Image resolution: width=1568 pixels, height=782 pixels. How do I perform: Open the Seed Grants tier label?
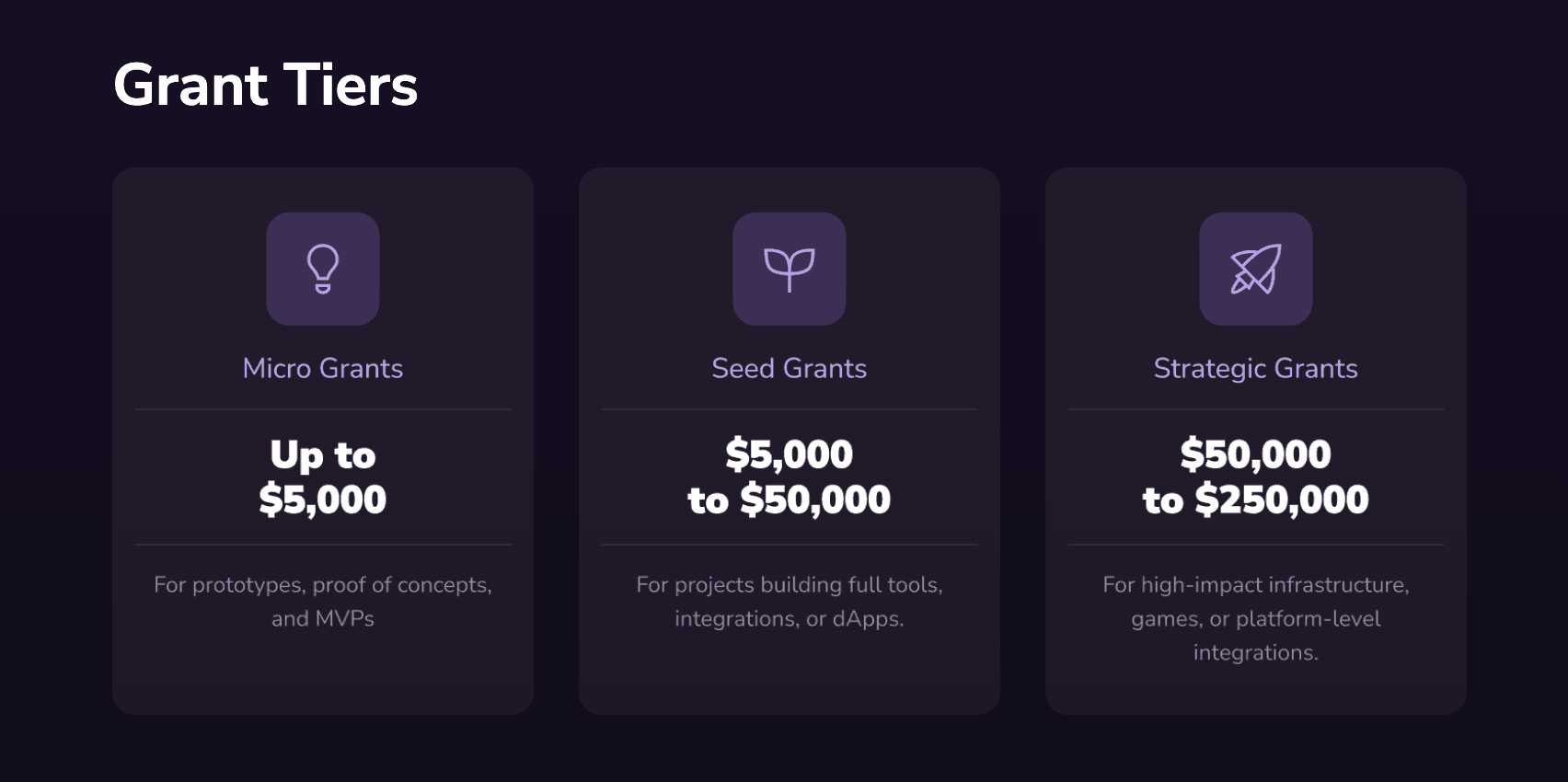click(789, 368)
